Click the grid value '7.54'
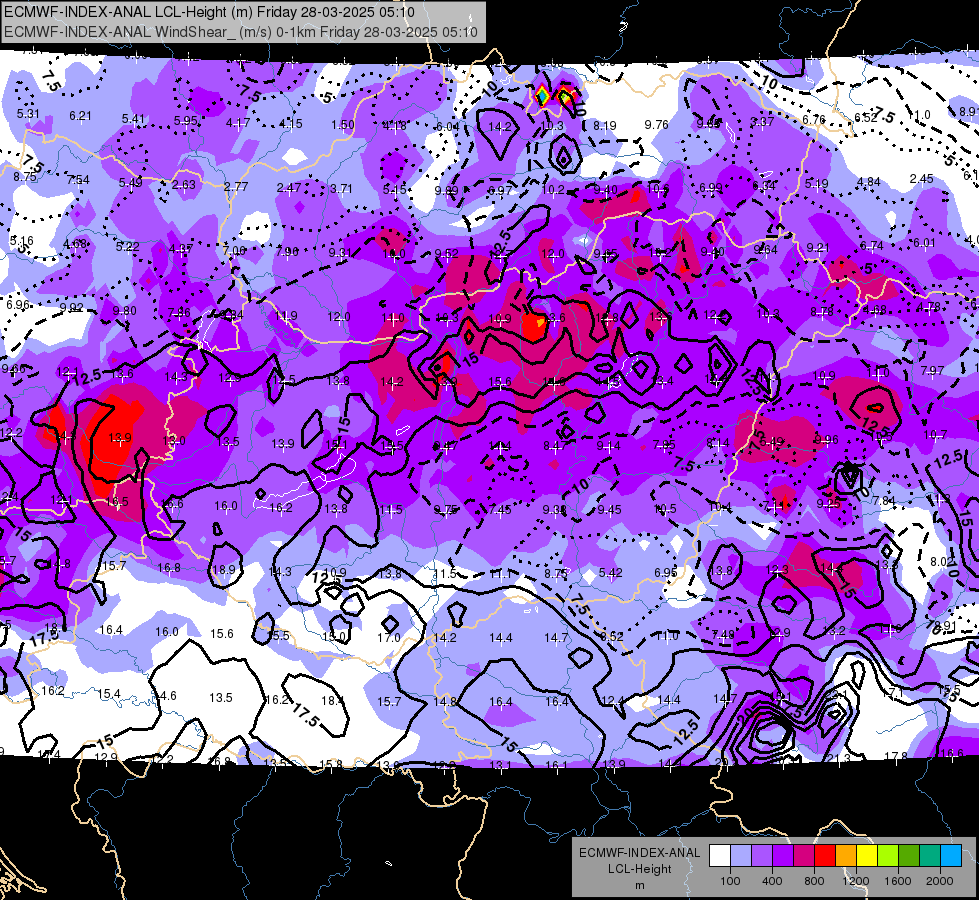This screenshot has height=900, width=979. pos(78,180)
